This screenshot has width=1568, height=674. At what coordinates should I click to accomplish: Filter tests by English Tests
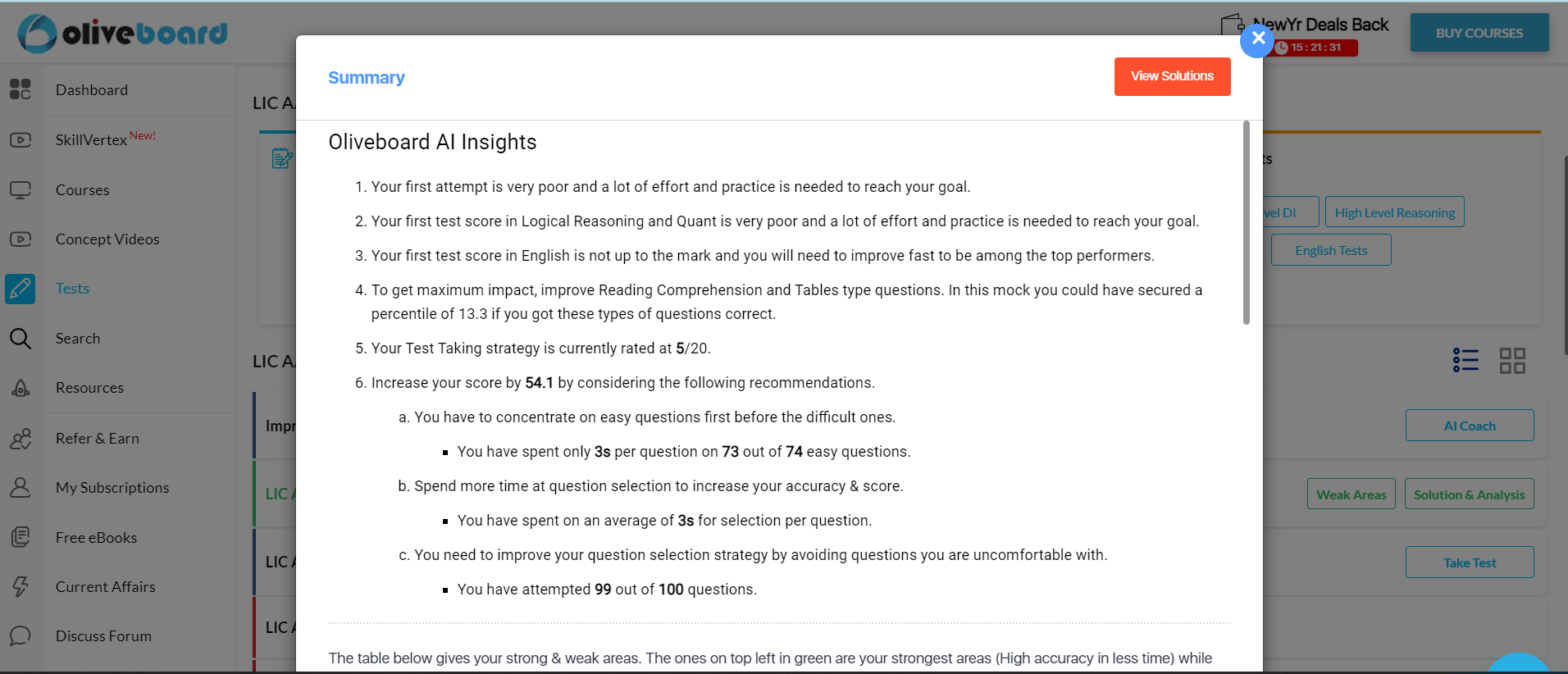[x=1330, y=249]
